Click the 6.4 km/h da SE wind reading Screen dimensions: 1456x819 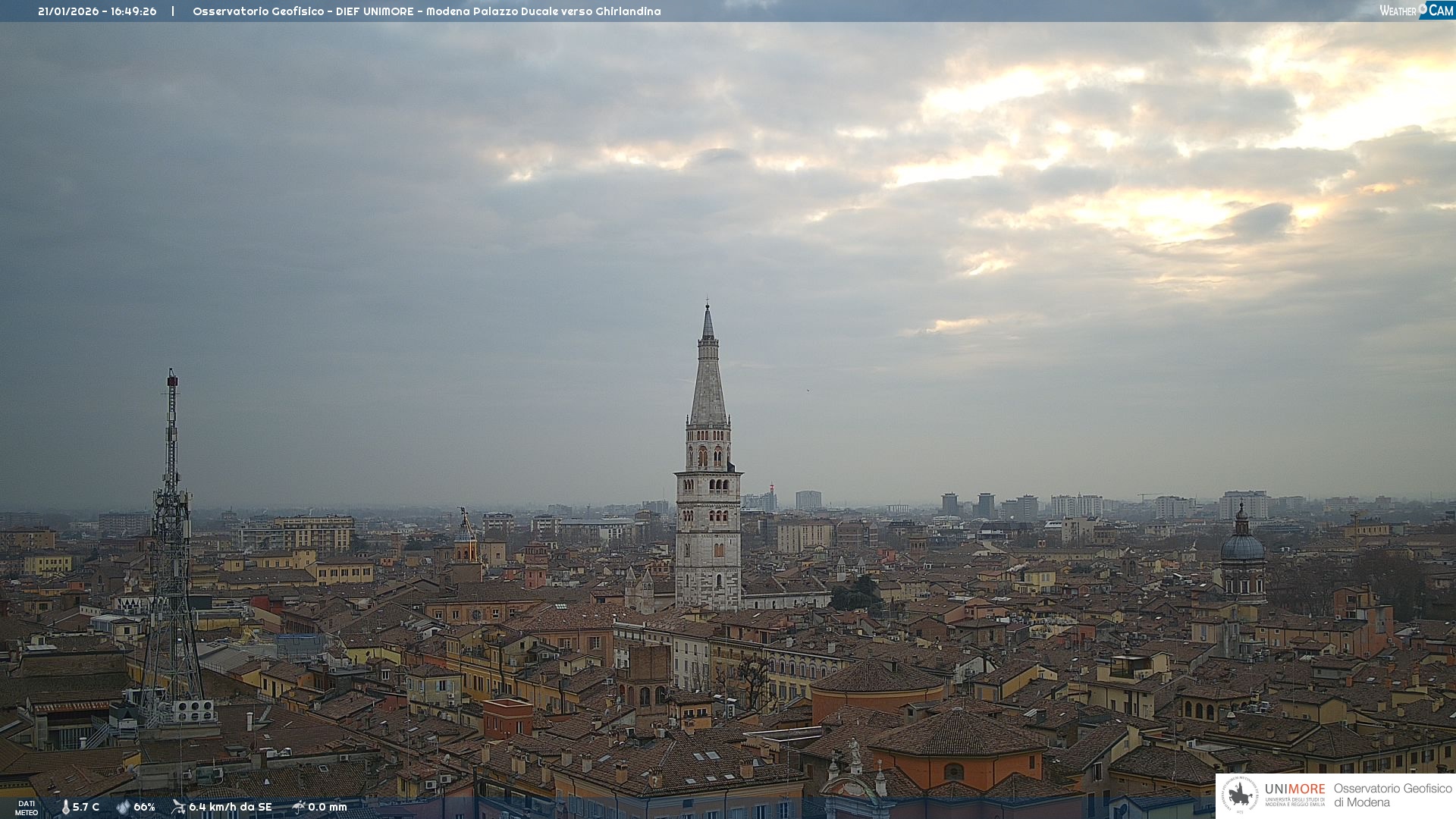click(x=230, y=807)
